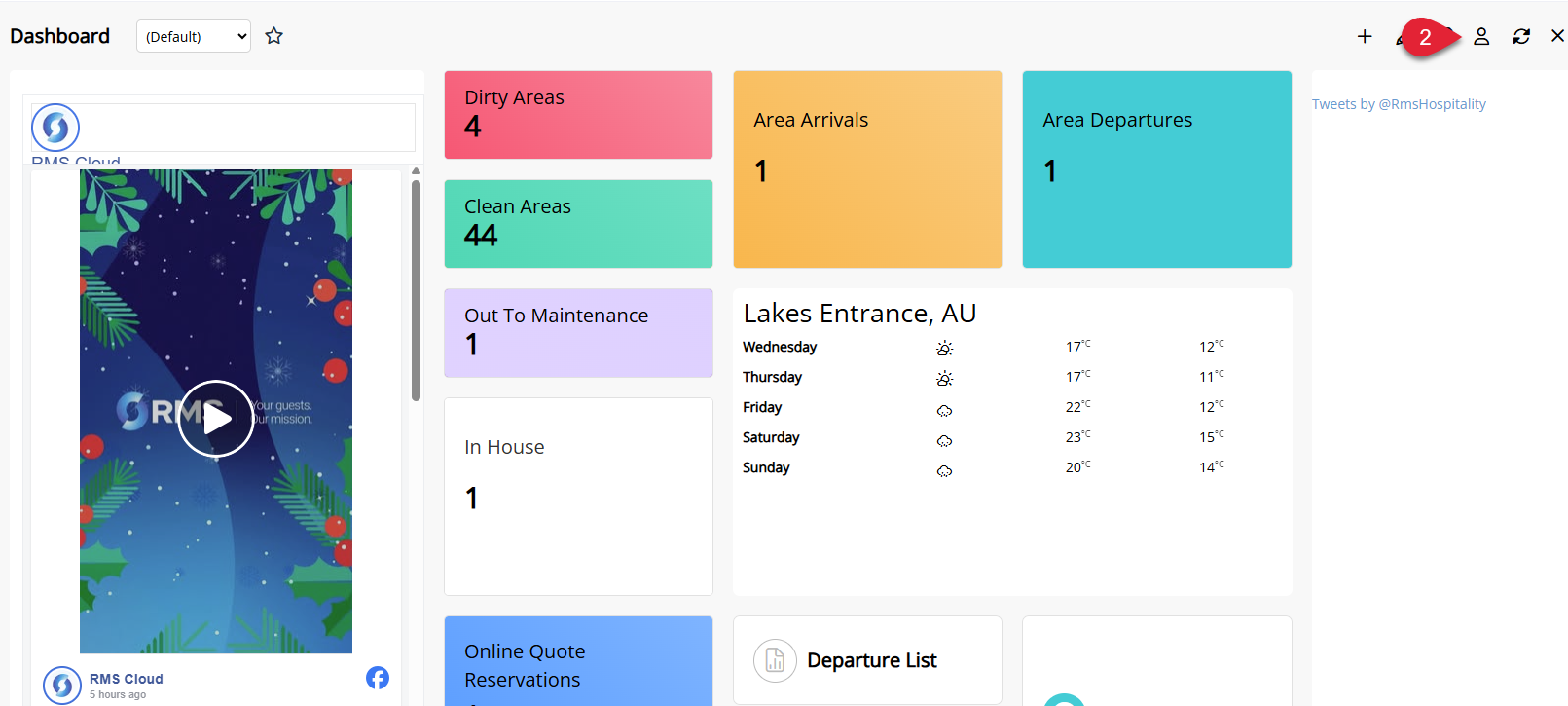Select Thursday's low of 11°C
Viewport: 1568px width, 706px height.
[x=1212, y=376]
